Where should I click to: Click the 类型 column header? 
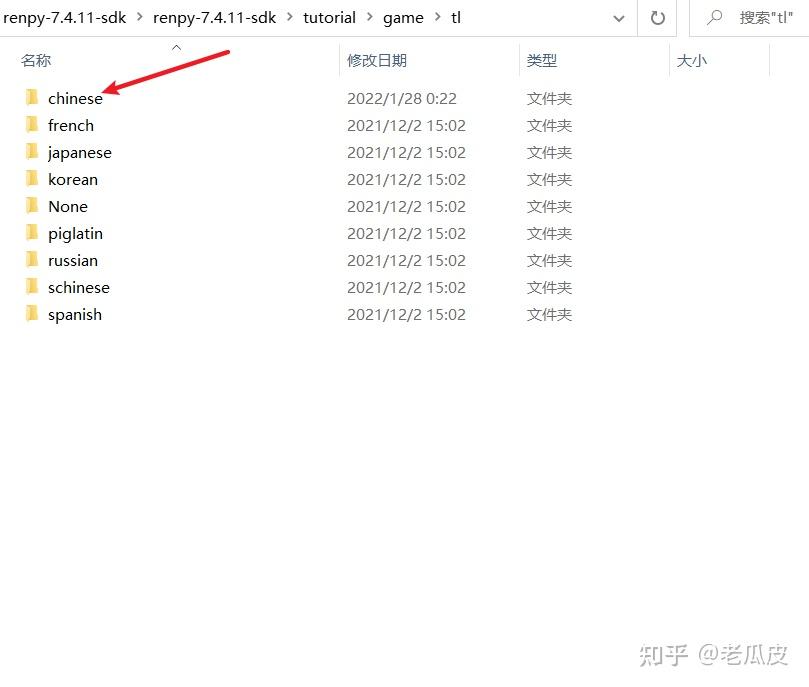click(x=541, y=60)
